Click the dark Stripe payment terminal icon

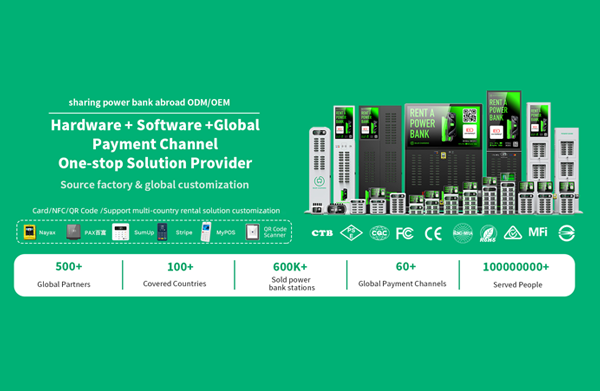click(x=162, y=232)
